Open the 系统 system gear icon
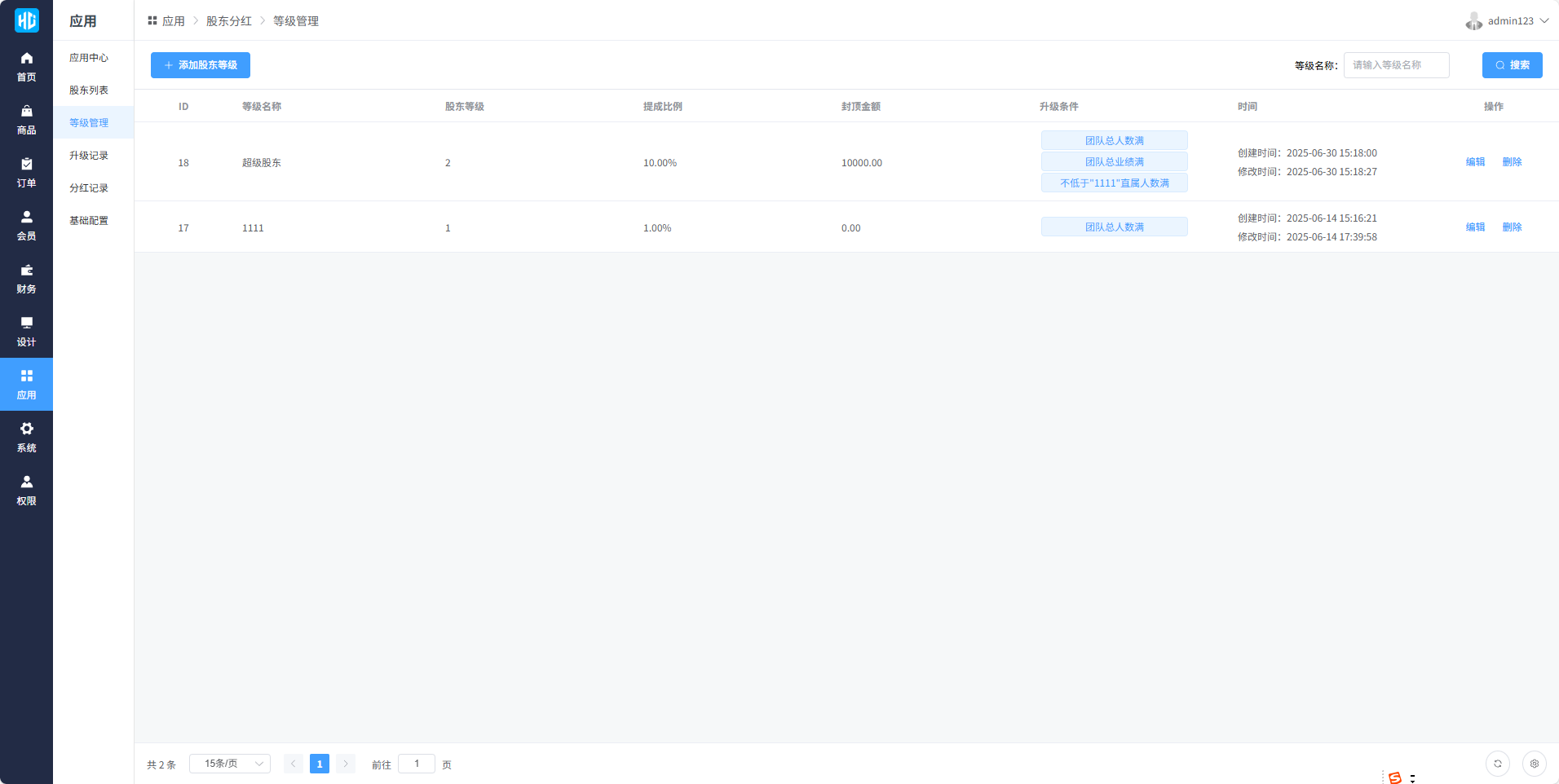The image size is (1559, 784). (26, 429)
